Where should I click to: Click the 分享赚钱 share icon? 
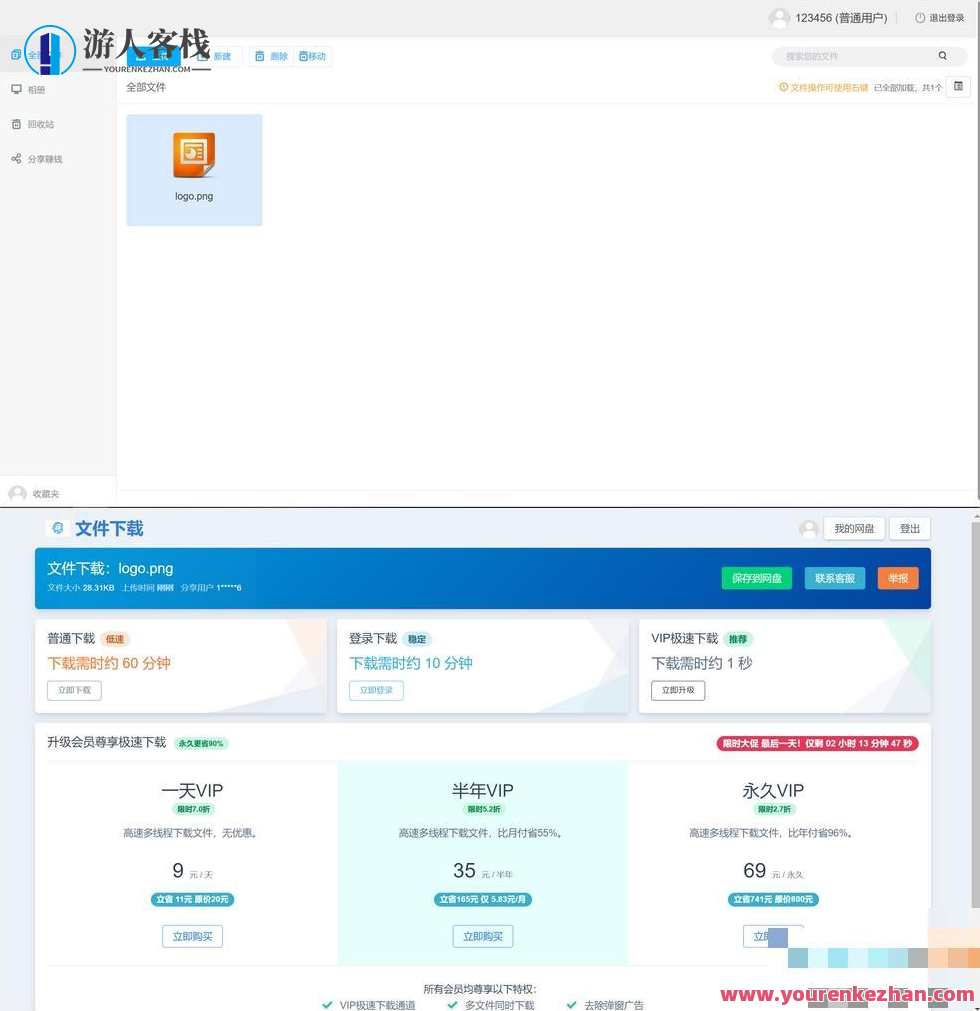(16, 158)
